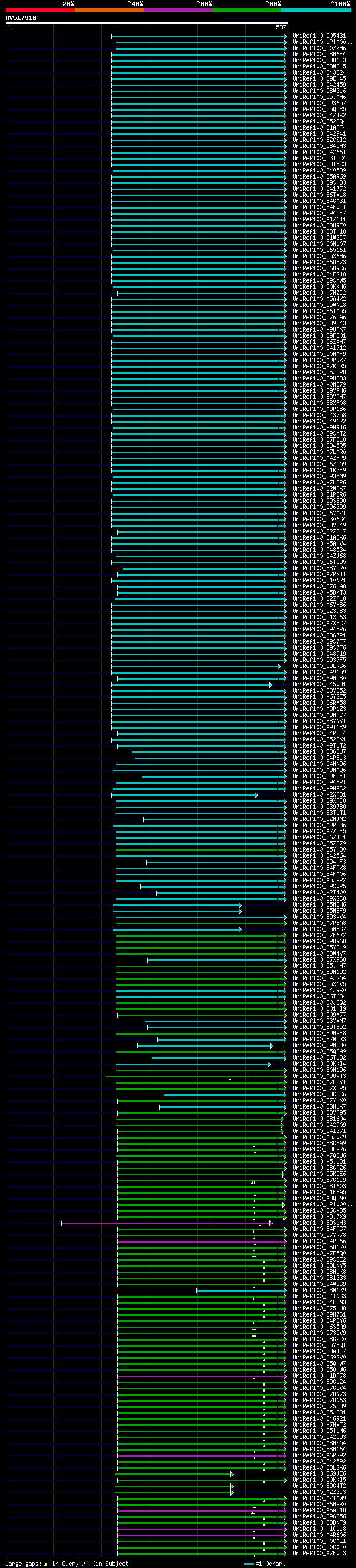The height and width of the screenshot is (1568, 356).
Task: Select hit UniRef100_C0KKH6
Action: point(319,286)
